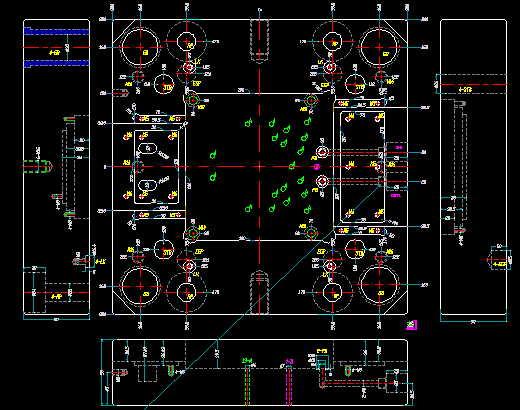Viewport: 520px width, 410px height.
Task: Select the lower obround slot in left pocket
Action: (147, 185)
